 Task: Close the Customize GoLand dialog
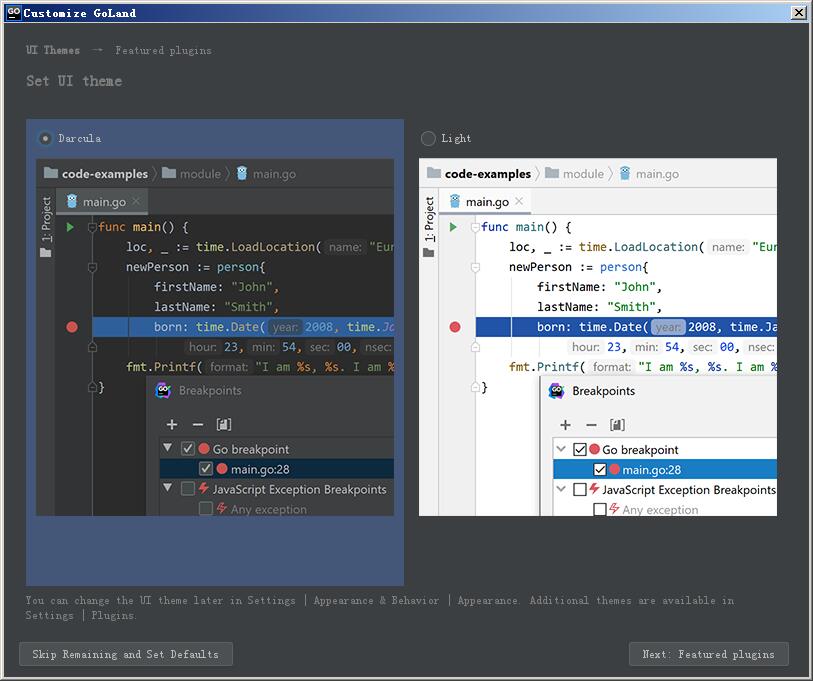click(x=798, y=12)
